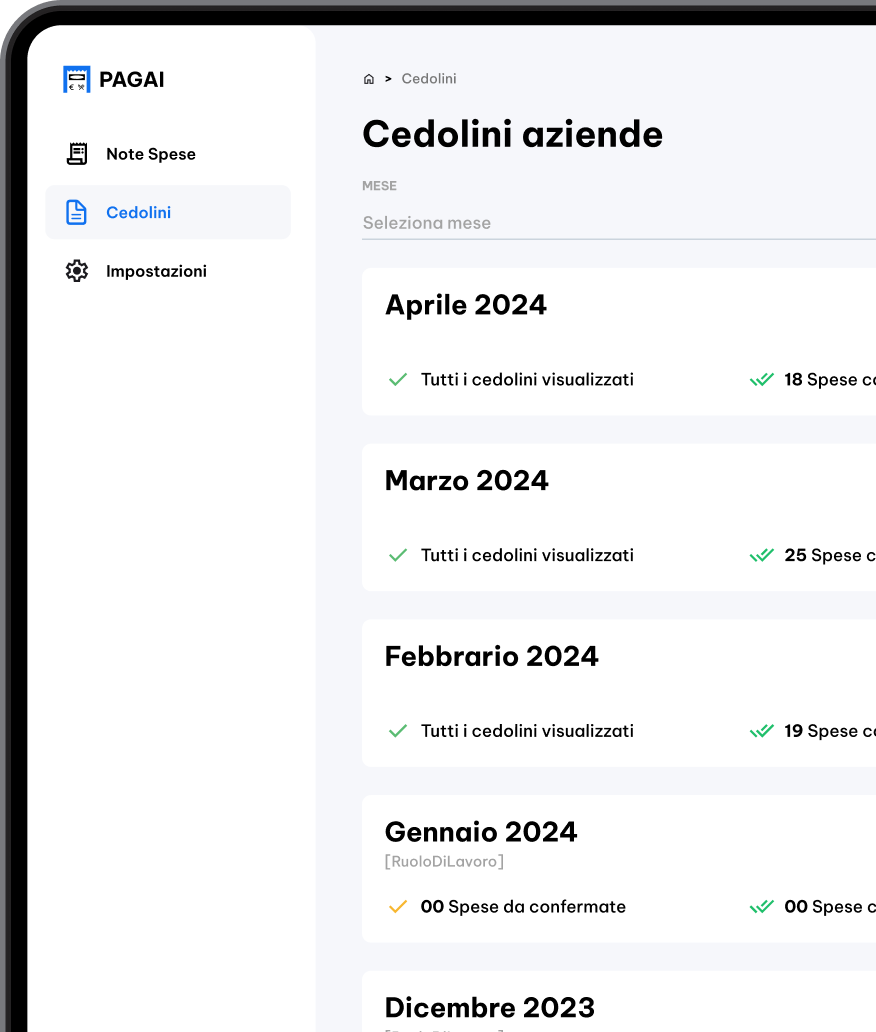Click double-check icon beside 19 Spese
The image size is (876, 1032).
point(761,731)
